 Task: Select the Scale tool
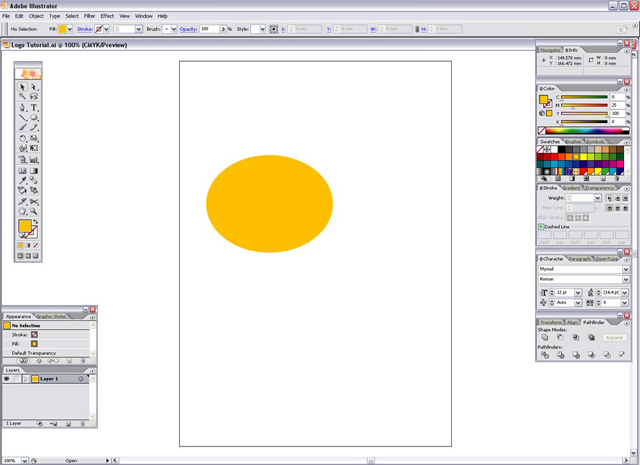(34, 138)
